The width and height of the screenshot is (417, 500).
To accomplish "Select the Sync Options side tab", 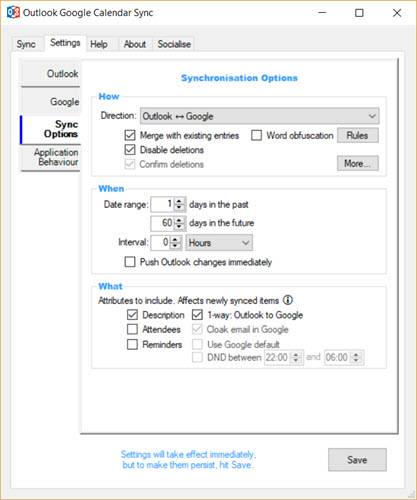I will pyautogui.click(x=51, y=129).
